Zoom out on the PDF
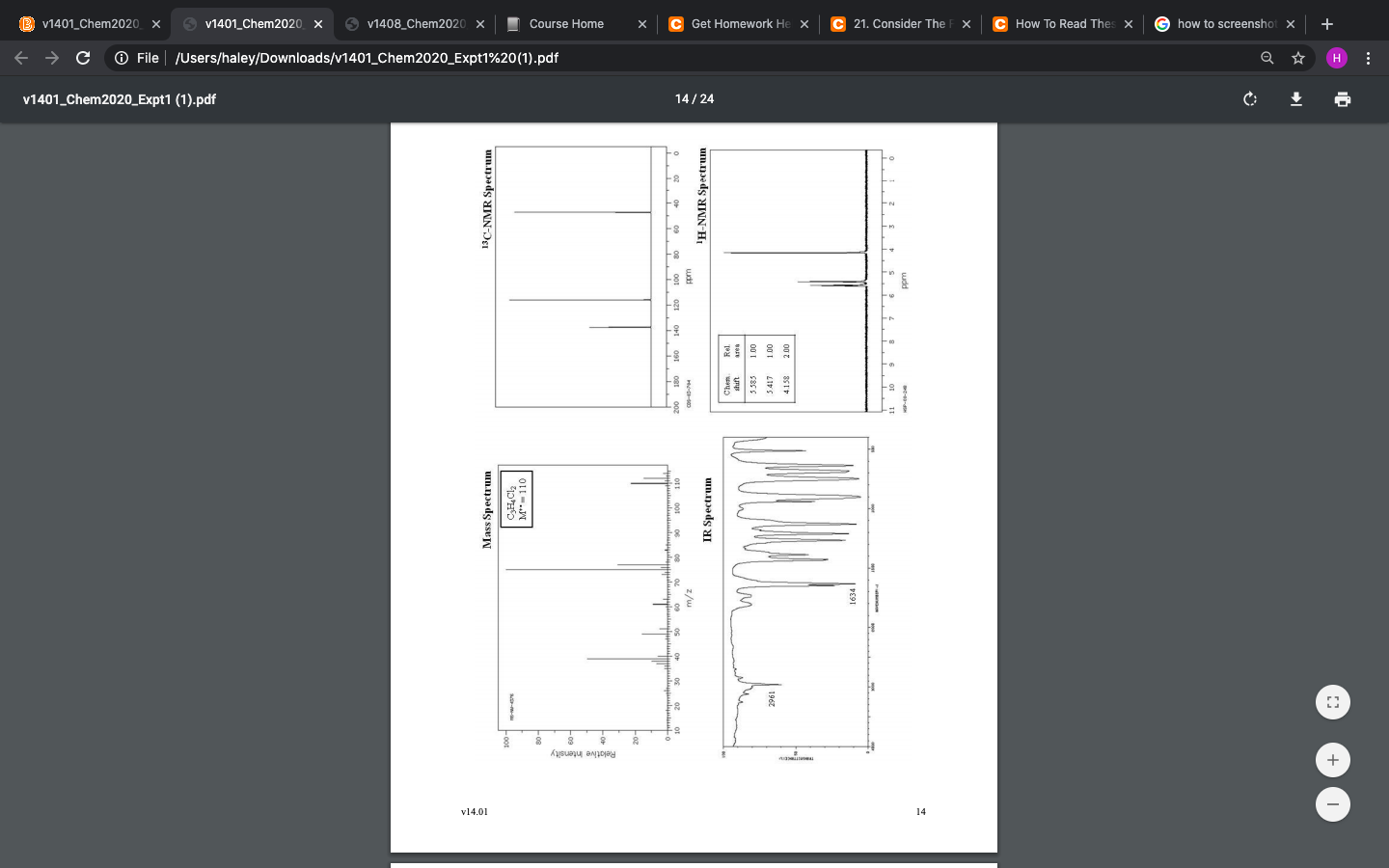The image size is (1389, 868). click(x=1332, y=803)
